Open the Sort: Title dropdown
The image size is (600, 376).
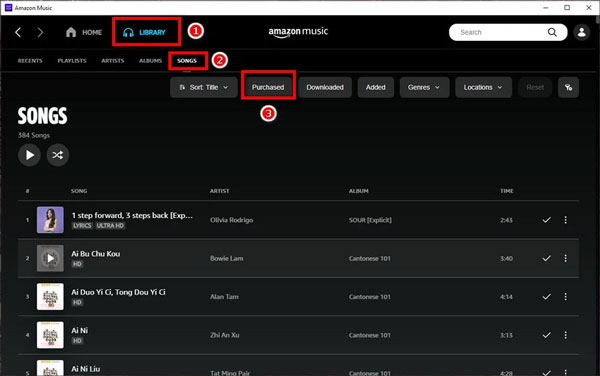[204, 87]
